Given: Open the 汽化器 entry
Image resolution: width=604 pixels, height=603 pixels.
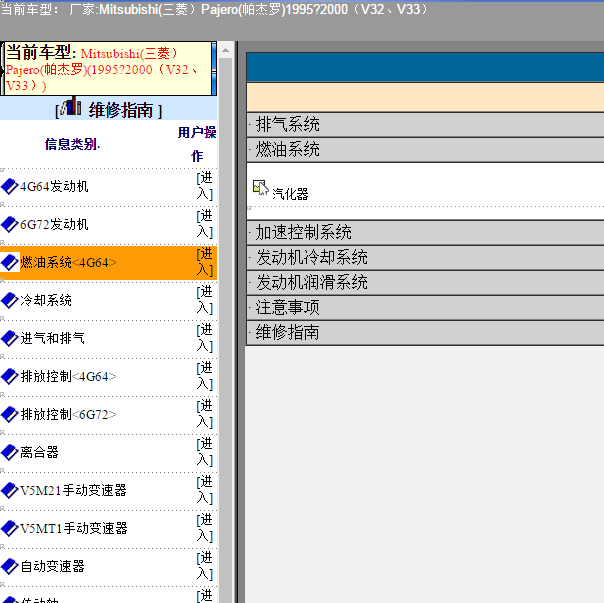Looking at the screenshot, I should point(290,194).
